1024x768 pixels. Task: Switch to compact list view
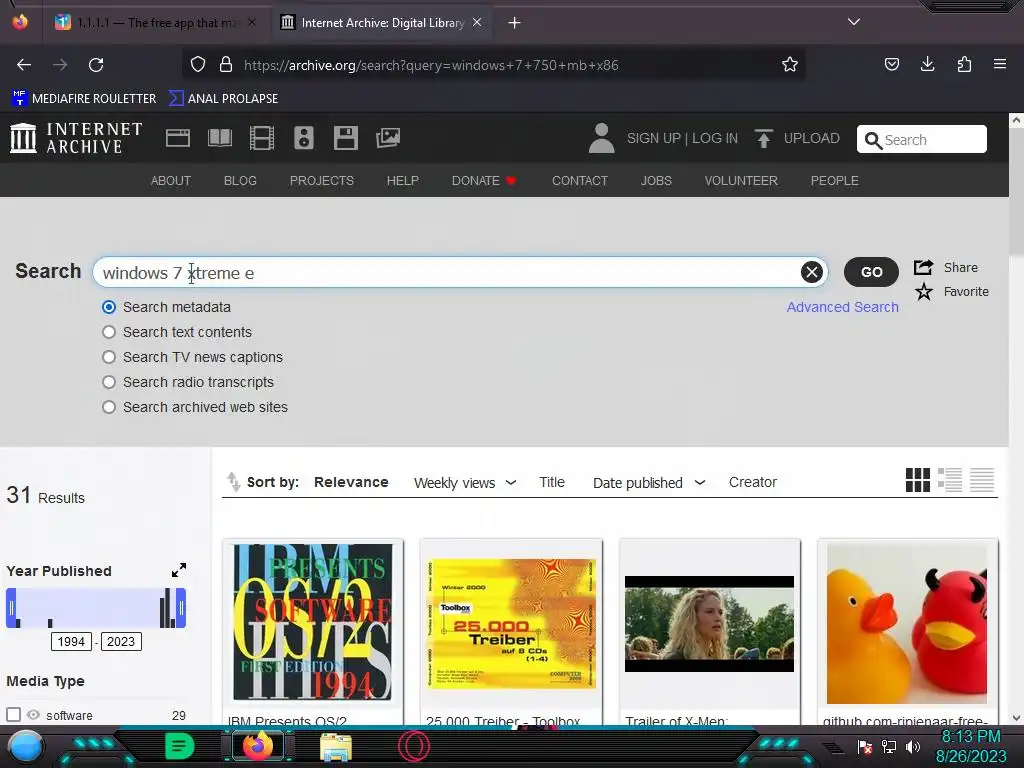(982, 480)
